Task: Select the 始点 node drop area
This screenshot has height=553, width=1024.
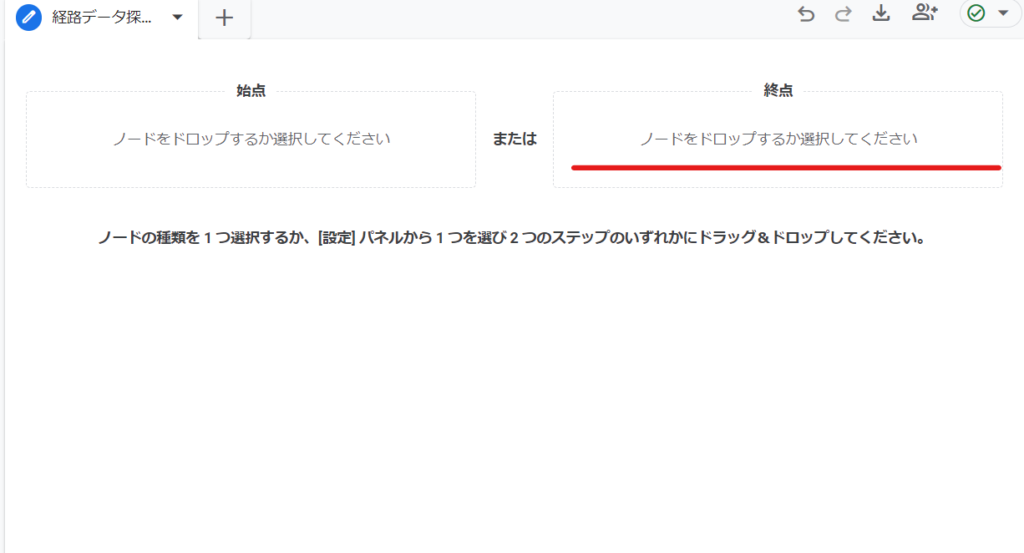Action: tap(251, 139)
